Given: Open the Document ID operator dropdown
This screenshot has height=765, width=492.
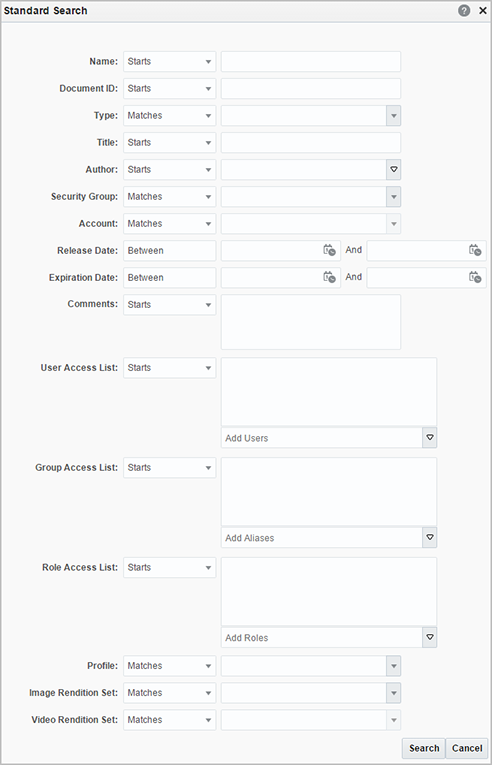Looking at the screenshot, I should coord(169,88).
